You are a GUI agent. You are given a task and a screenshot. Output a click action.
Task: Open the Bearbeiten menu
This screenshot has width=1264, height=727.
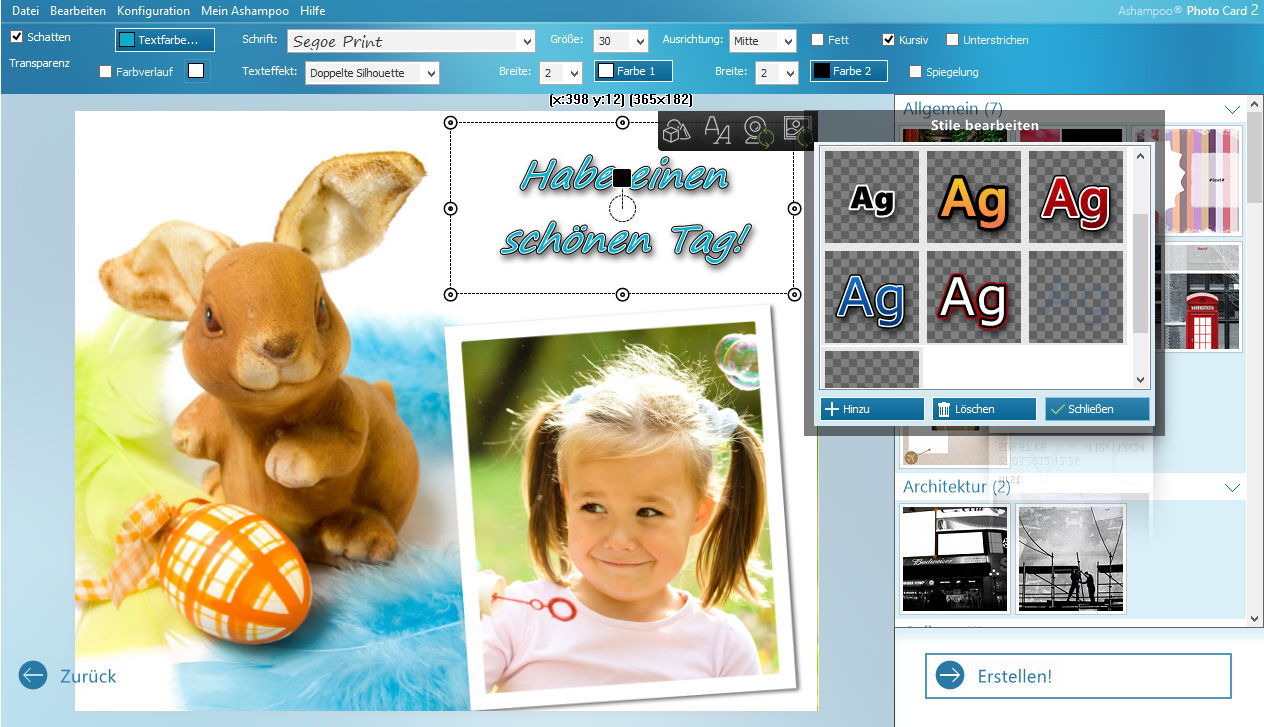(78, 10)
